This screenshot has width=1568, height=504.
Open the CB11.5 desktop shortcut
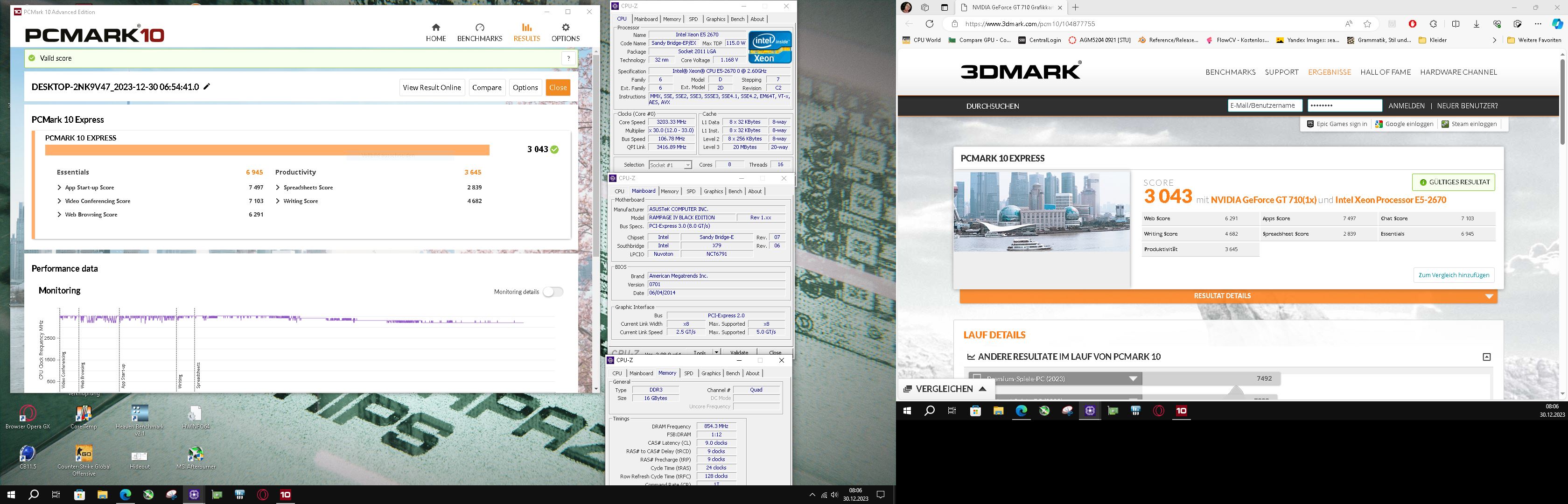coord(28,458)
